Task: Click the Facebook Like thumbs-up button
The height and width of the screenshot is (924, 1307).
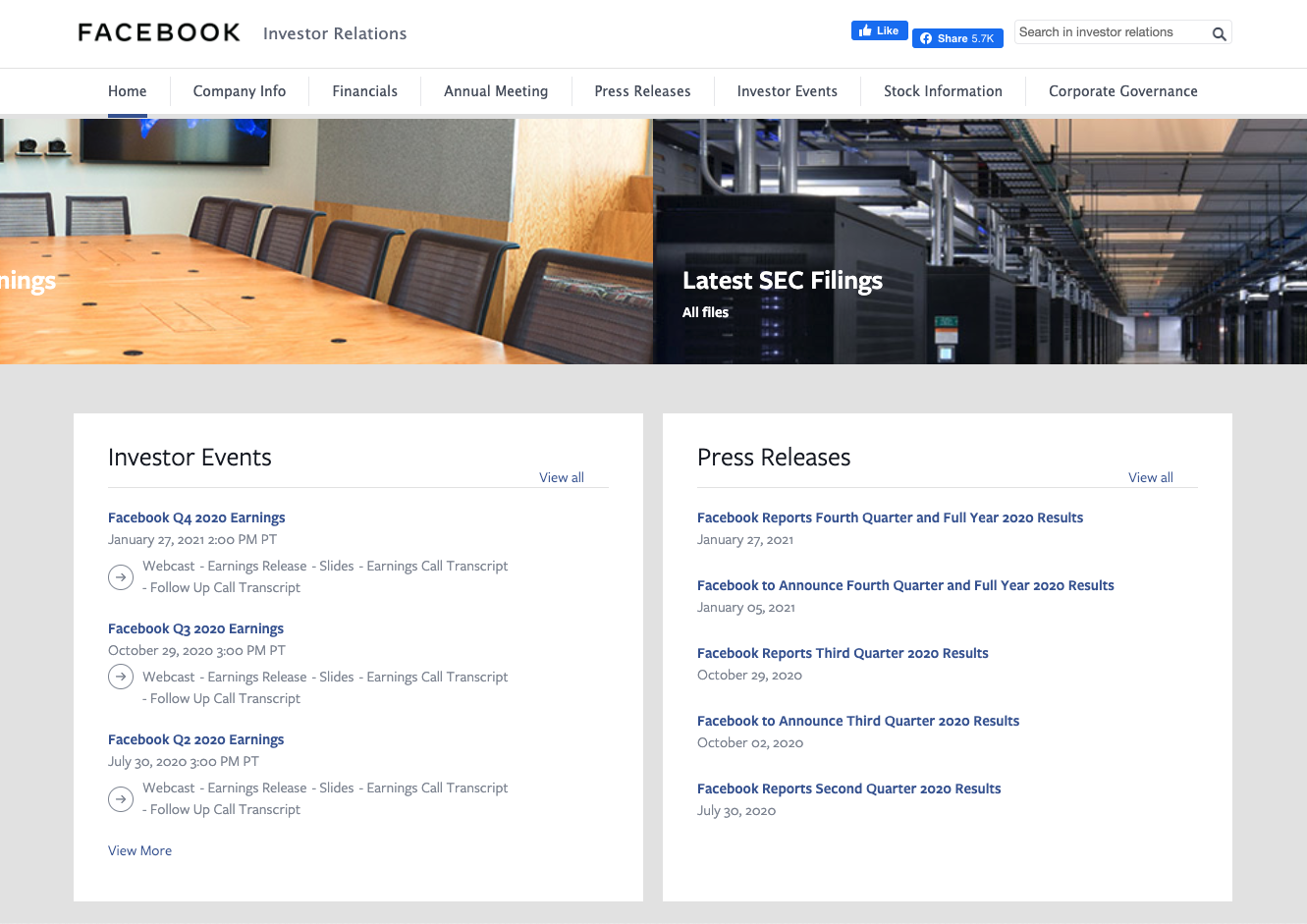Action: pyautogui.click(x=879, y=30)
